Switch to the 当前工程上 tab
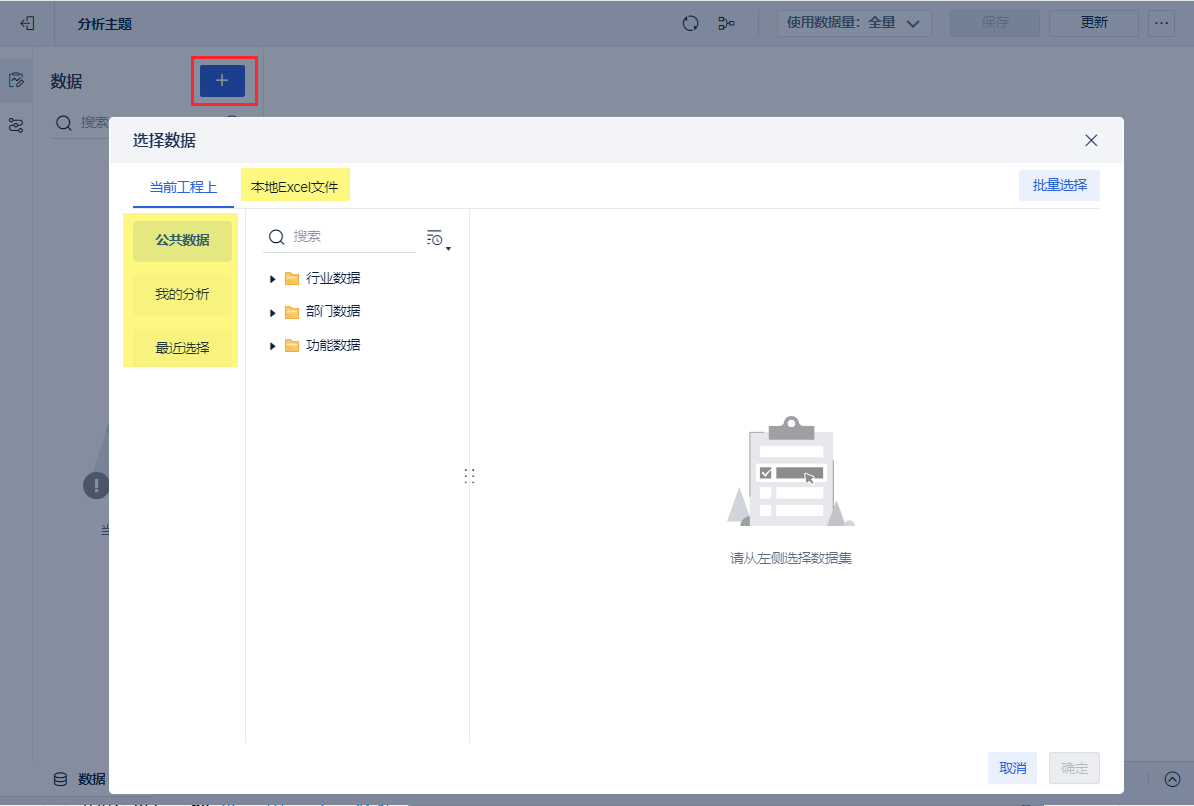This screenshot has width=1194, height=806. pos(184,187)
